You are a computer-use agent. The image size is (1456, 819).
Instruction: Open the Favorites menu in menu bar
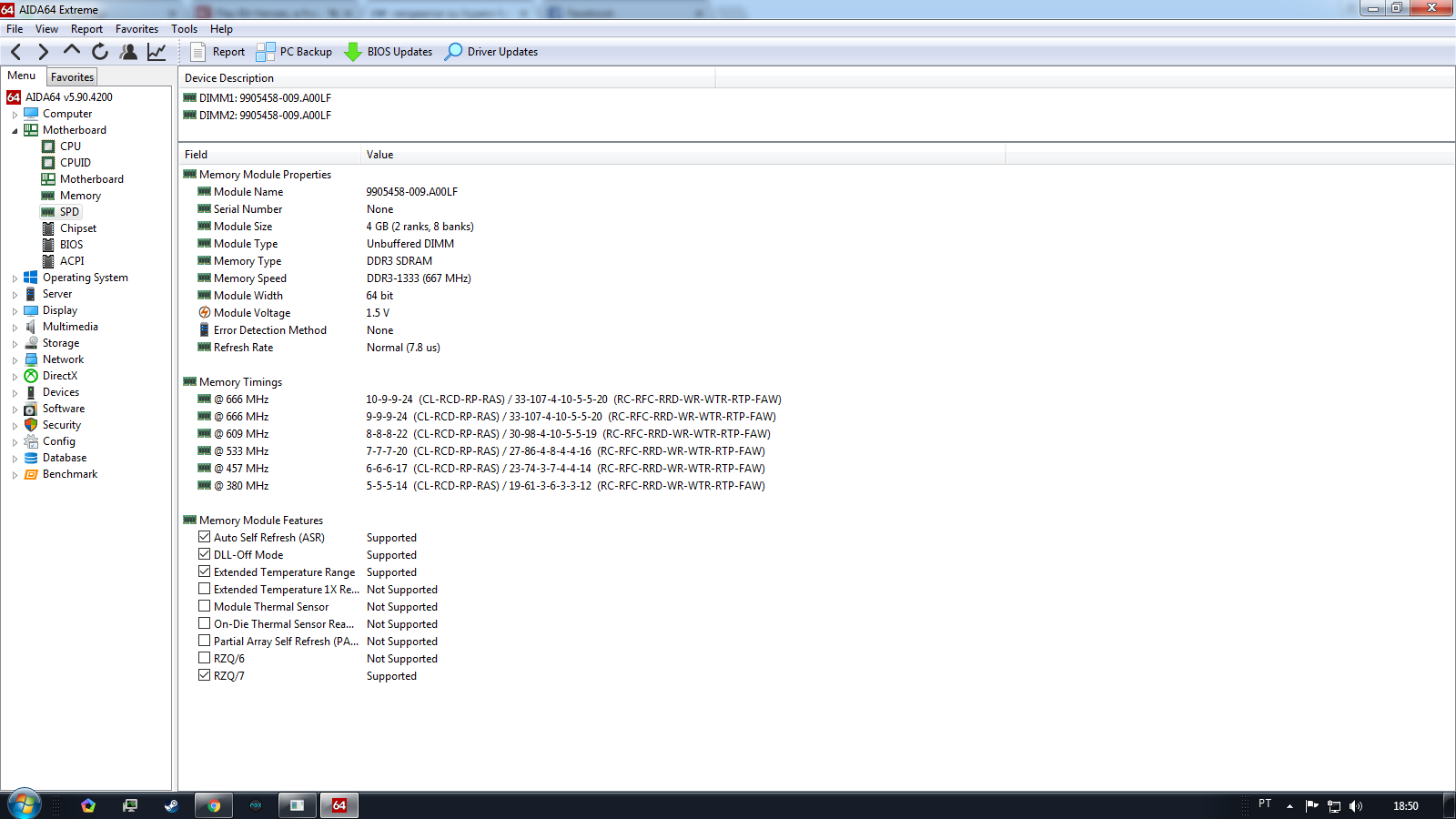[x=136, y=29]
